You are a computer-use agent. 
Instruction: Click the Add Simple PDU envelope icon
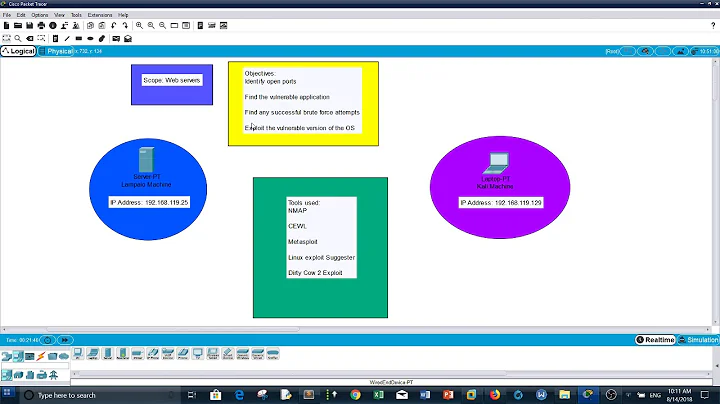[116, 39]
